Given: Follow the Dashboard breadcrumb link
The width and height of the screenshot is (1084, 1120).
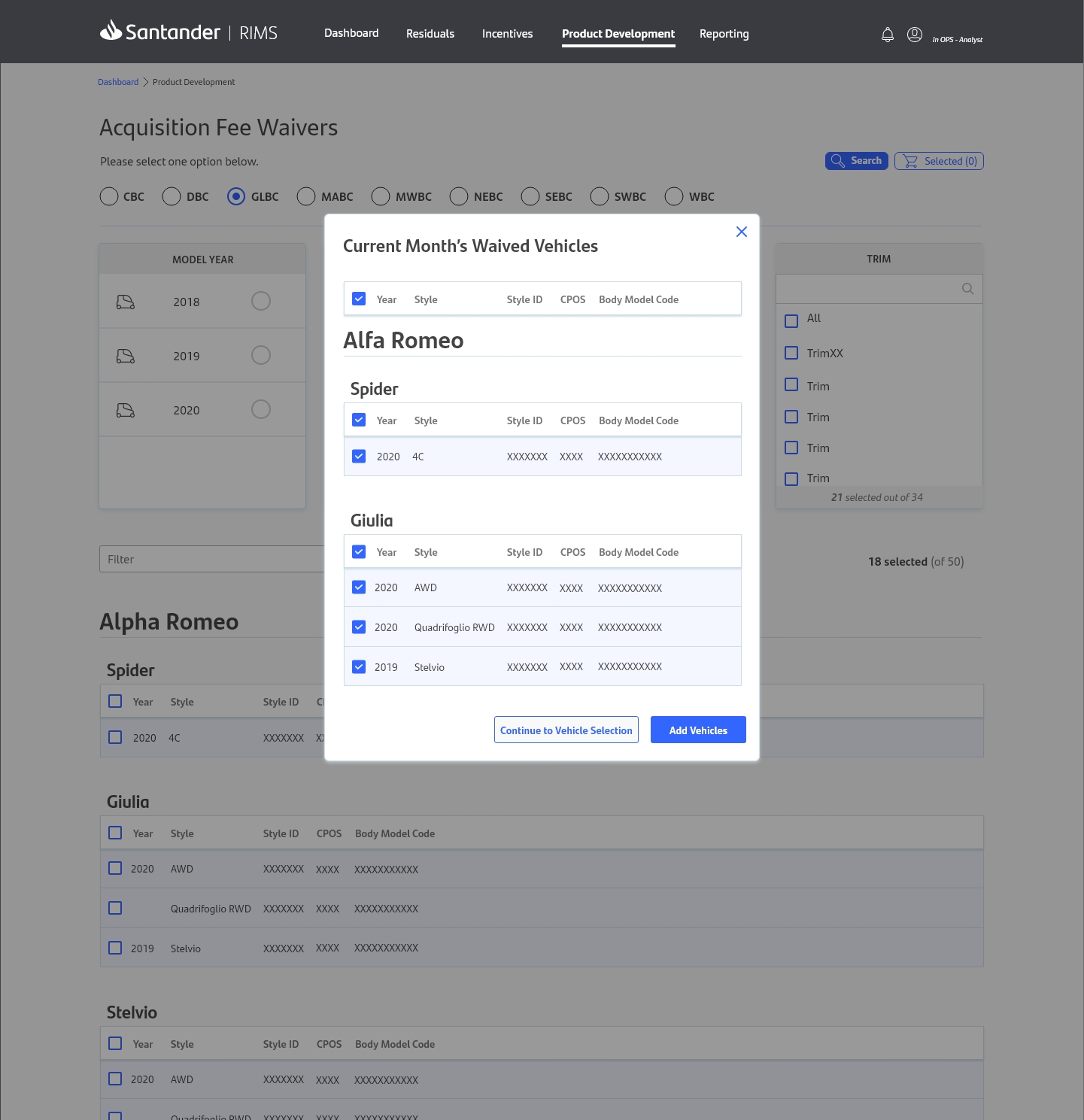Looking at the screenshot, I should click(x=118, y=82).
